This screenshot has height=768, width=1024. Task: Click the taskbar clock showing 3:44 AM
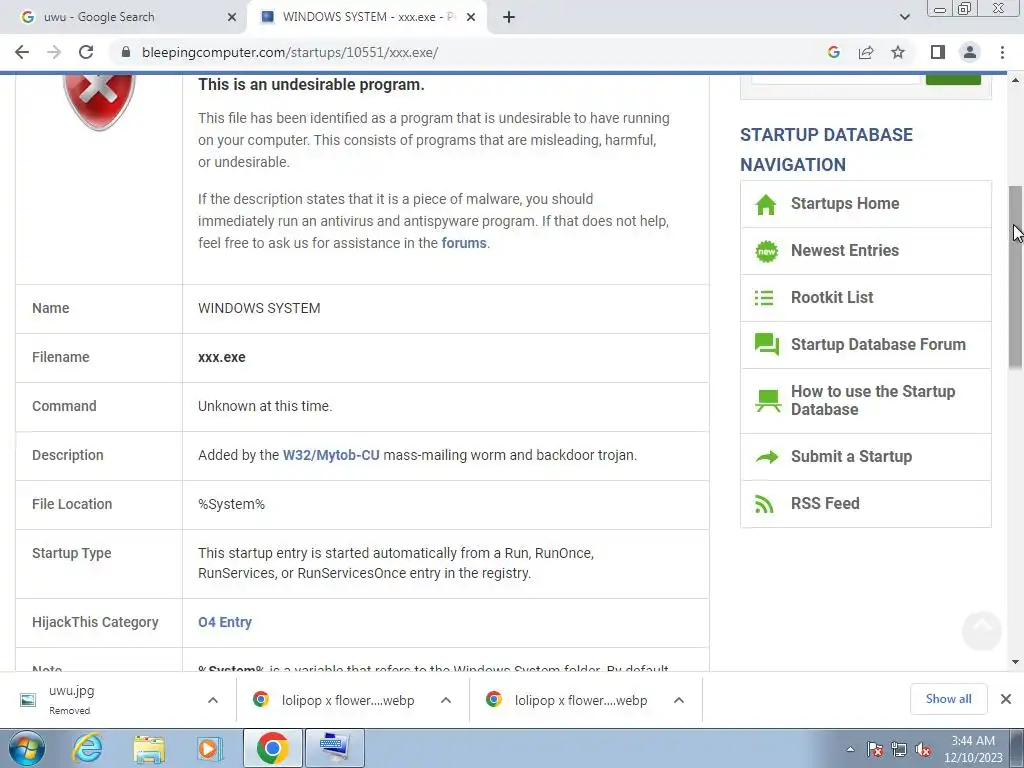[973, 749]
